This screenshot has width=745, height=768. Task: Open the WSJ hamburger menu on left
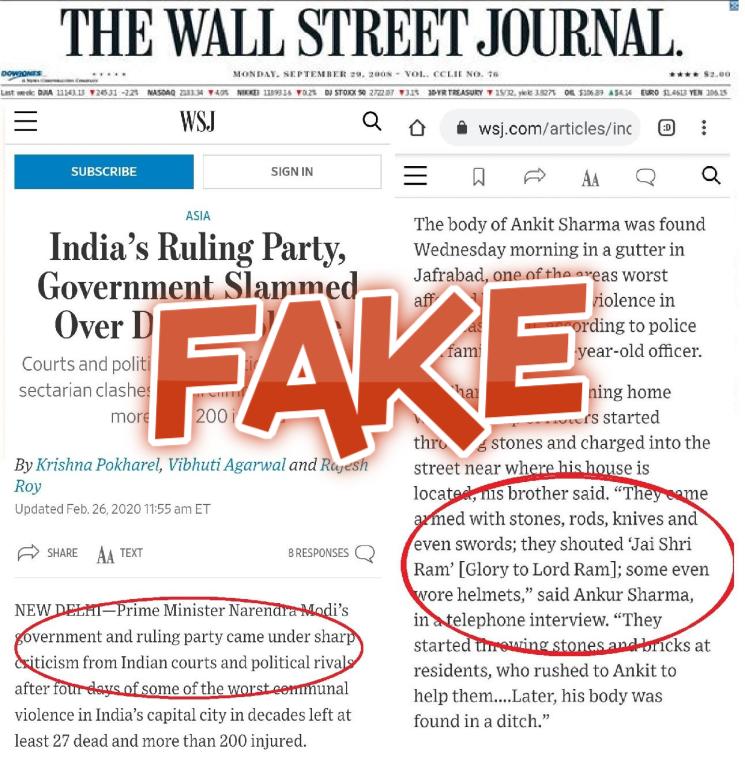(x=25, y=121)
